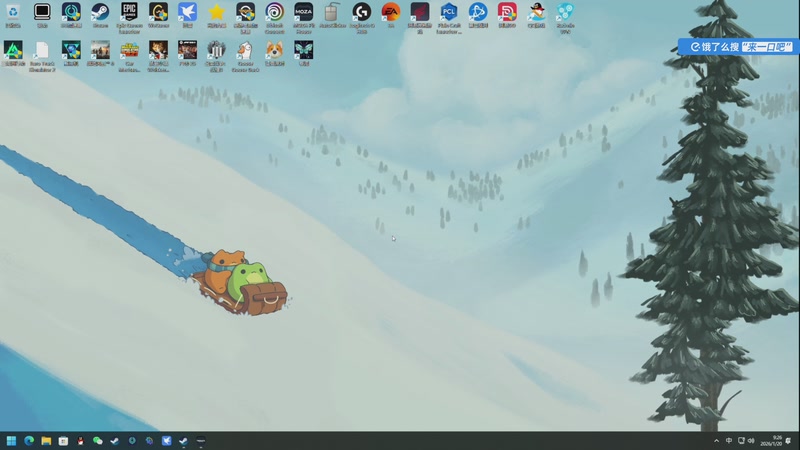Open File Explorer from taskbar
The height and width of the screenshot is (450, 800).
(x=46, y=440)
